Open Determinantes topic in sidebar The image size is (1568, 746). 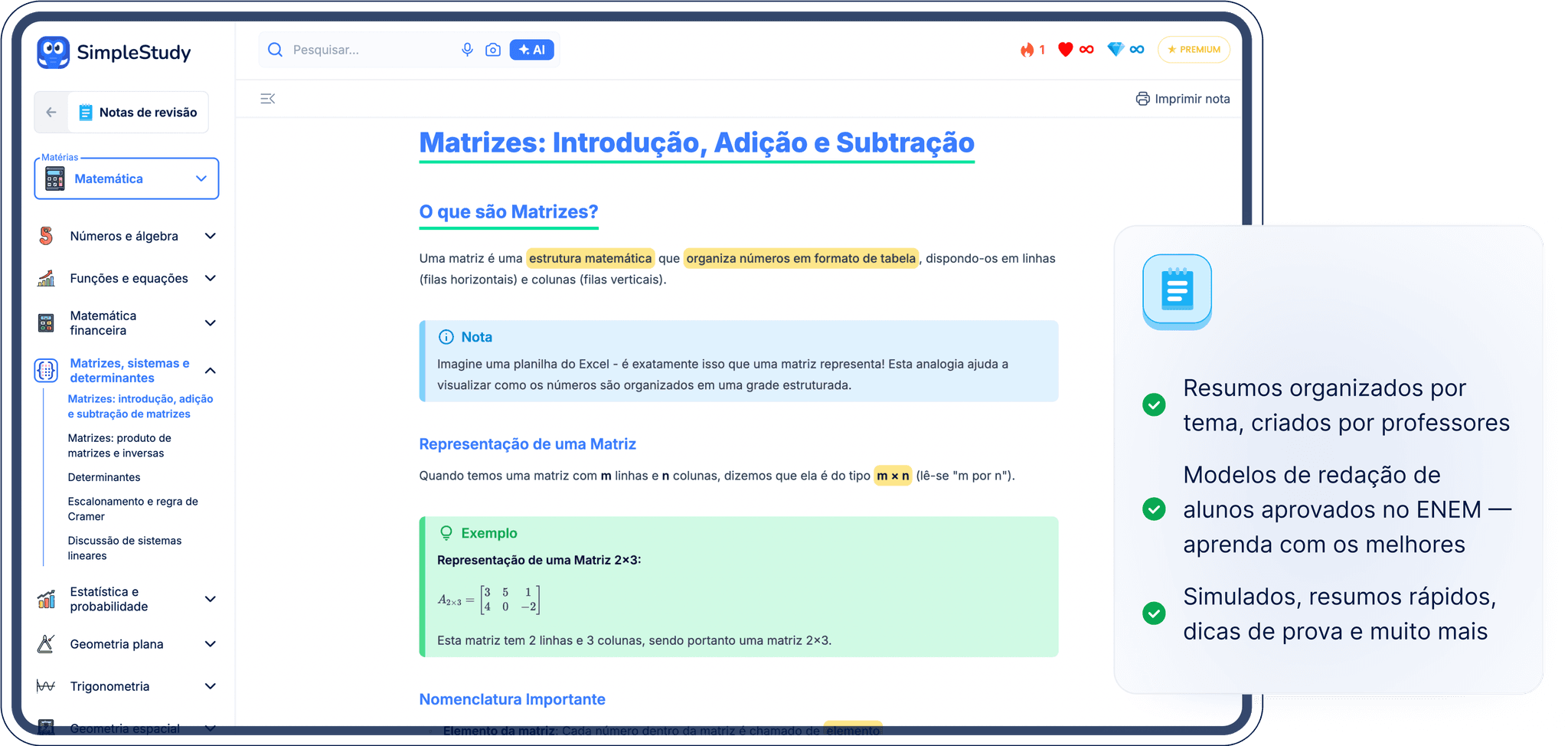pyautogui.click(x=104, y=477)
